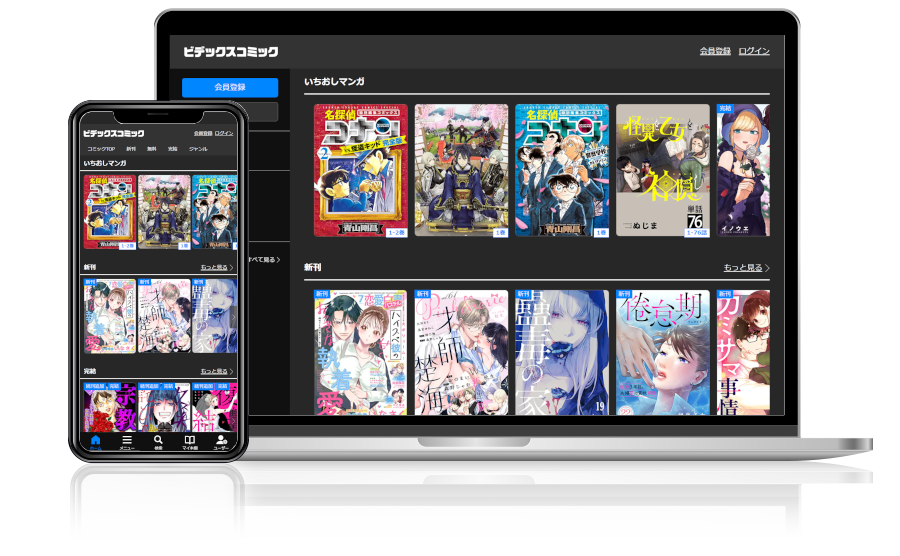Tap the 才師楚海 cover on phone 新刊 row
The width and height of the screenshot is (900, 556).
[164, 316]
